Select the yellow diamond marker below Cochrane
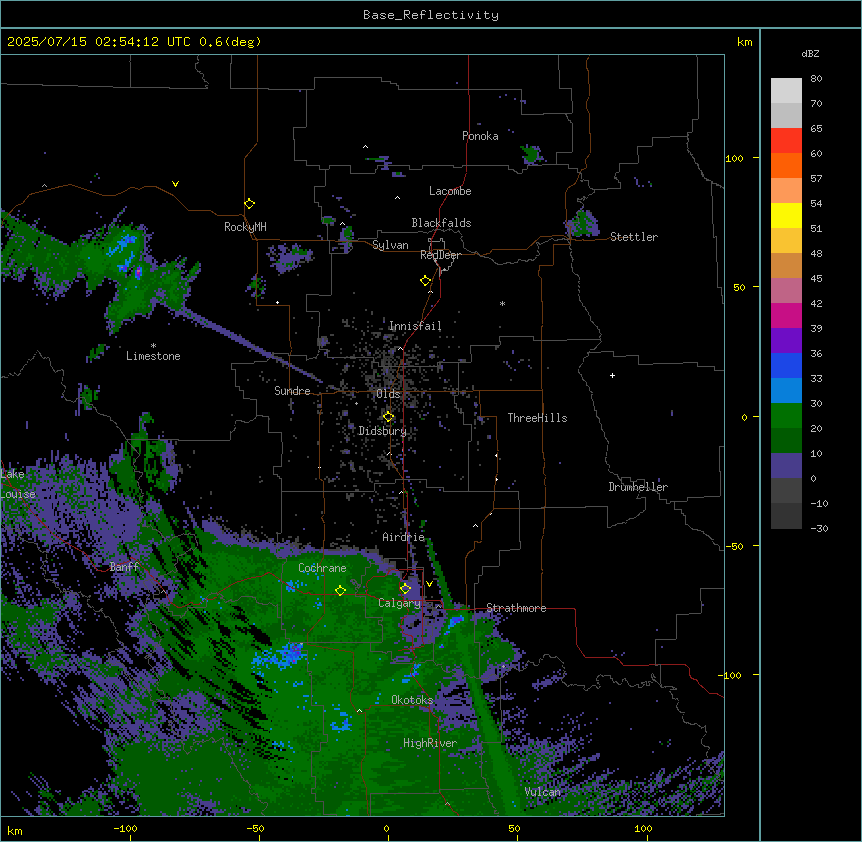The width and height of the screenshot is (862, 842). point(340,590)
